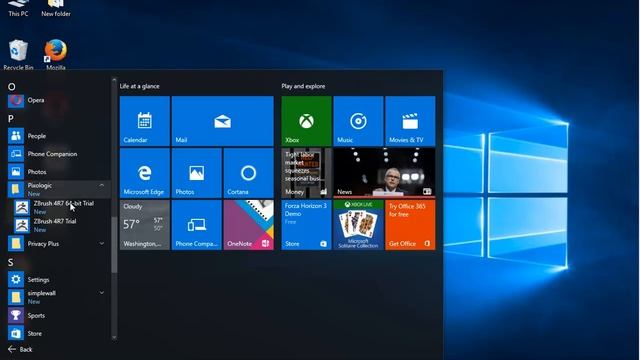Open Microsoft Solitaire Collection tile
Screen dimensions: 640x360
(358, 225)
